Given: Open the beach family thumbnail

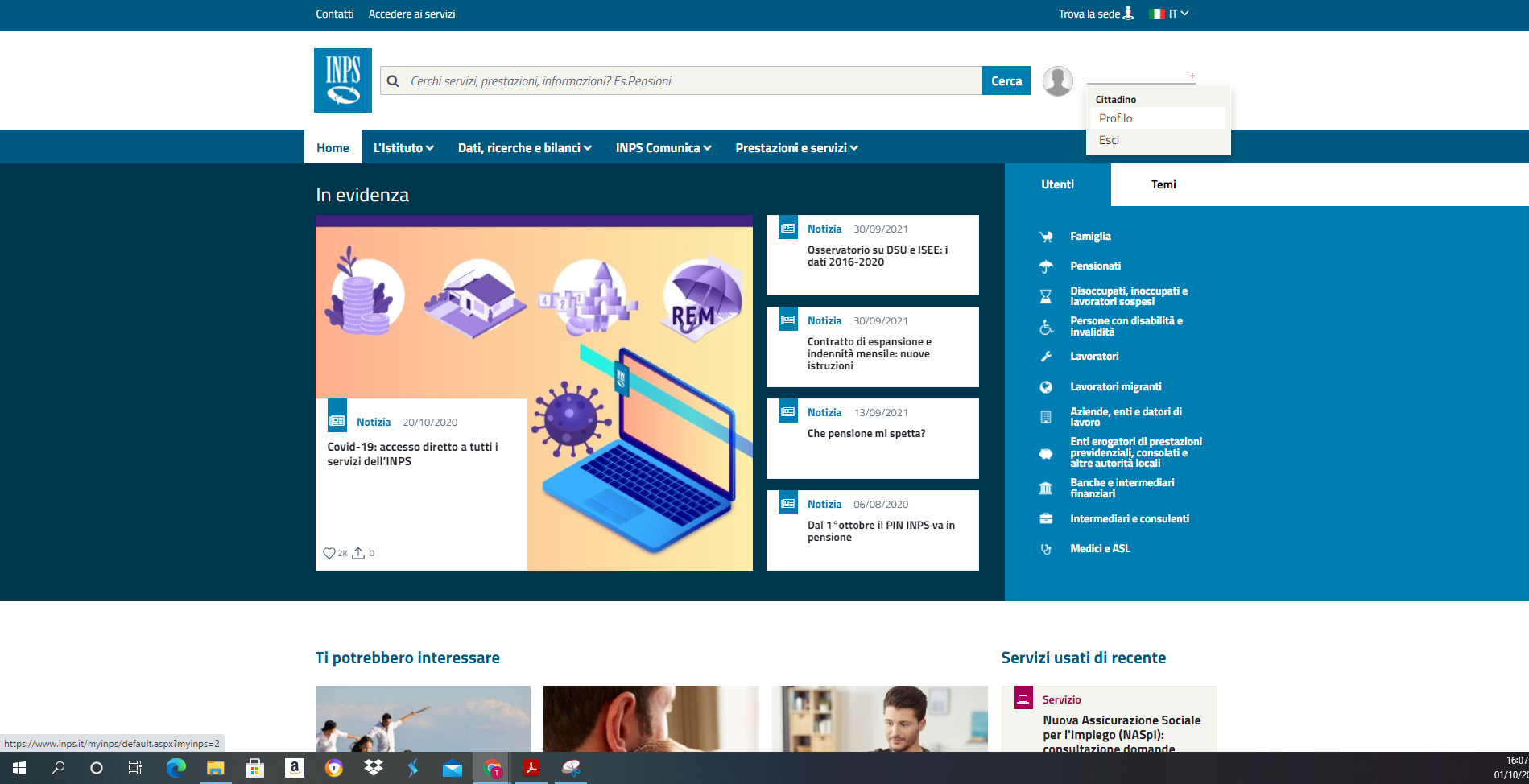Looking at the screenshot, I should [423, 719].
